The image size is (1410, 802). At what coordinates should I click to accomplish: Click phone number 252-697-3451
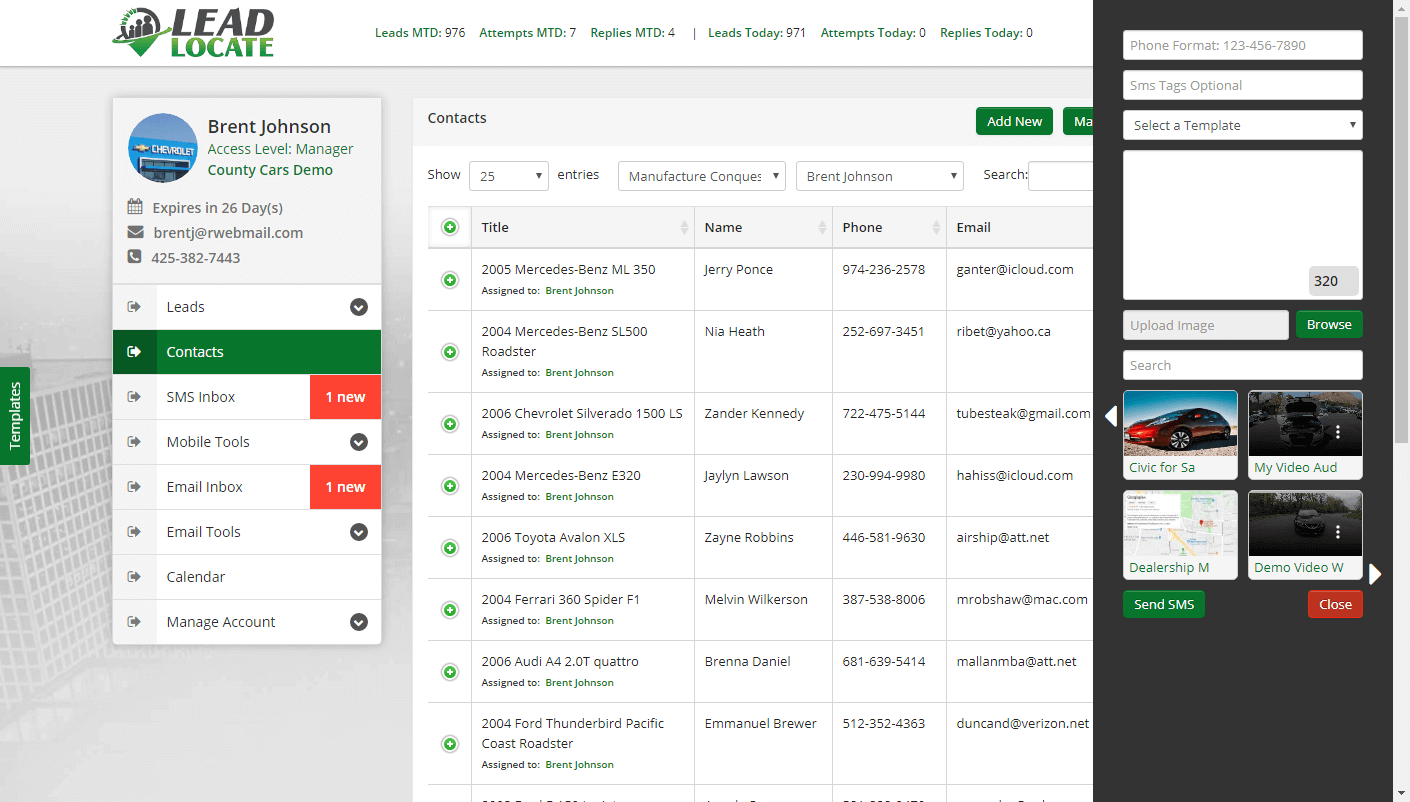point(884,331)
